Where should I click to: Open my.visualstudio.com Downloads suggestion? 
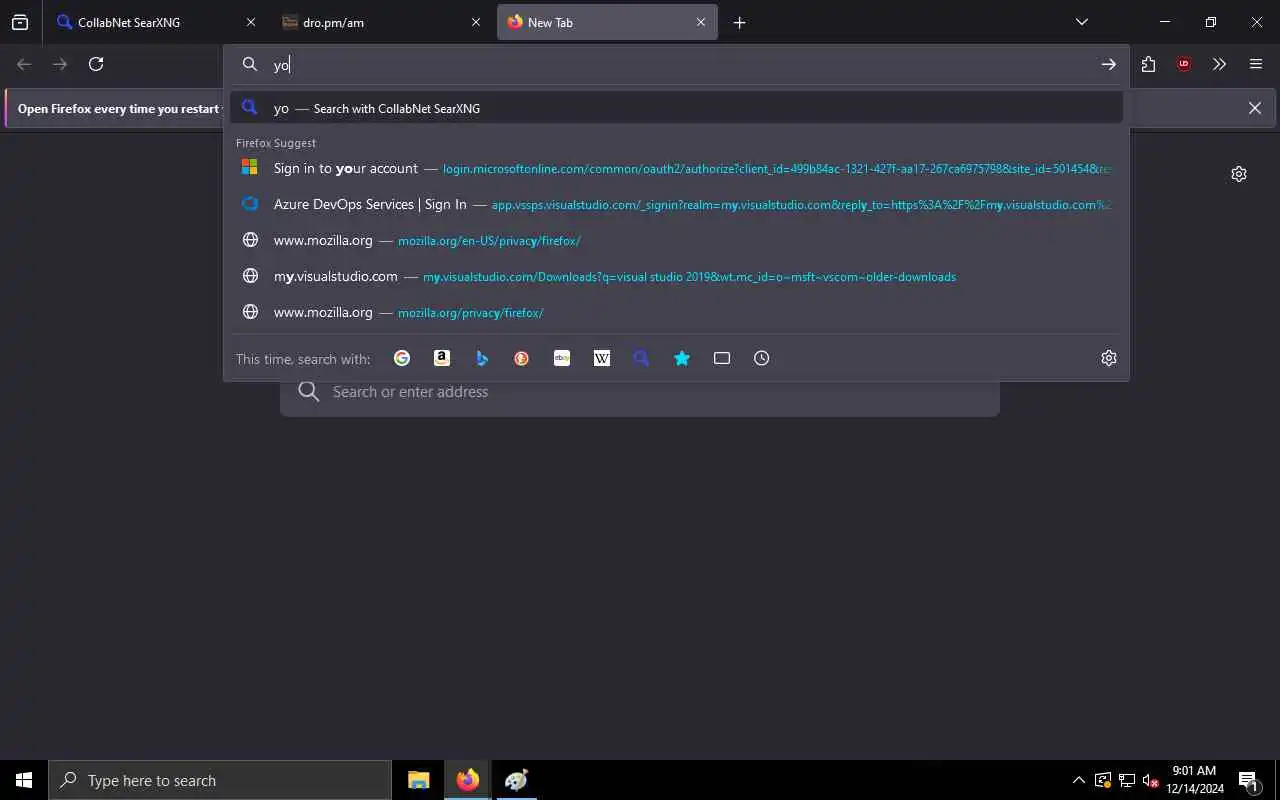coord(676,276)
